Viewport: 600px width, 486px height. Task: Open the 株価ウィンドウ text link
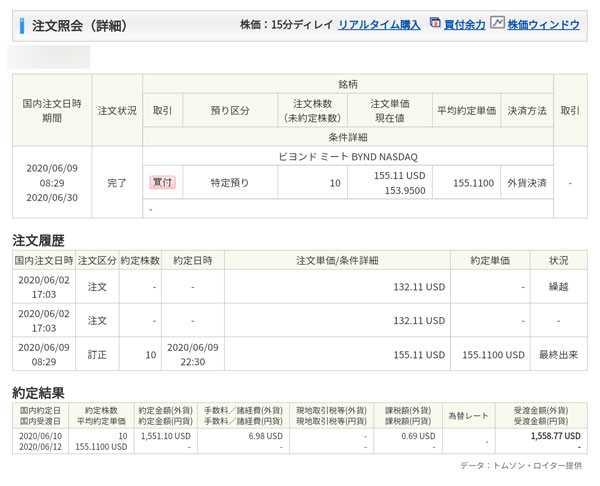point(543,24)
